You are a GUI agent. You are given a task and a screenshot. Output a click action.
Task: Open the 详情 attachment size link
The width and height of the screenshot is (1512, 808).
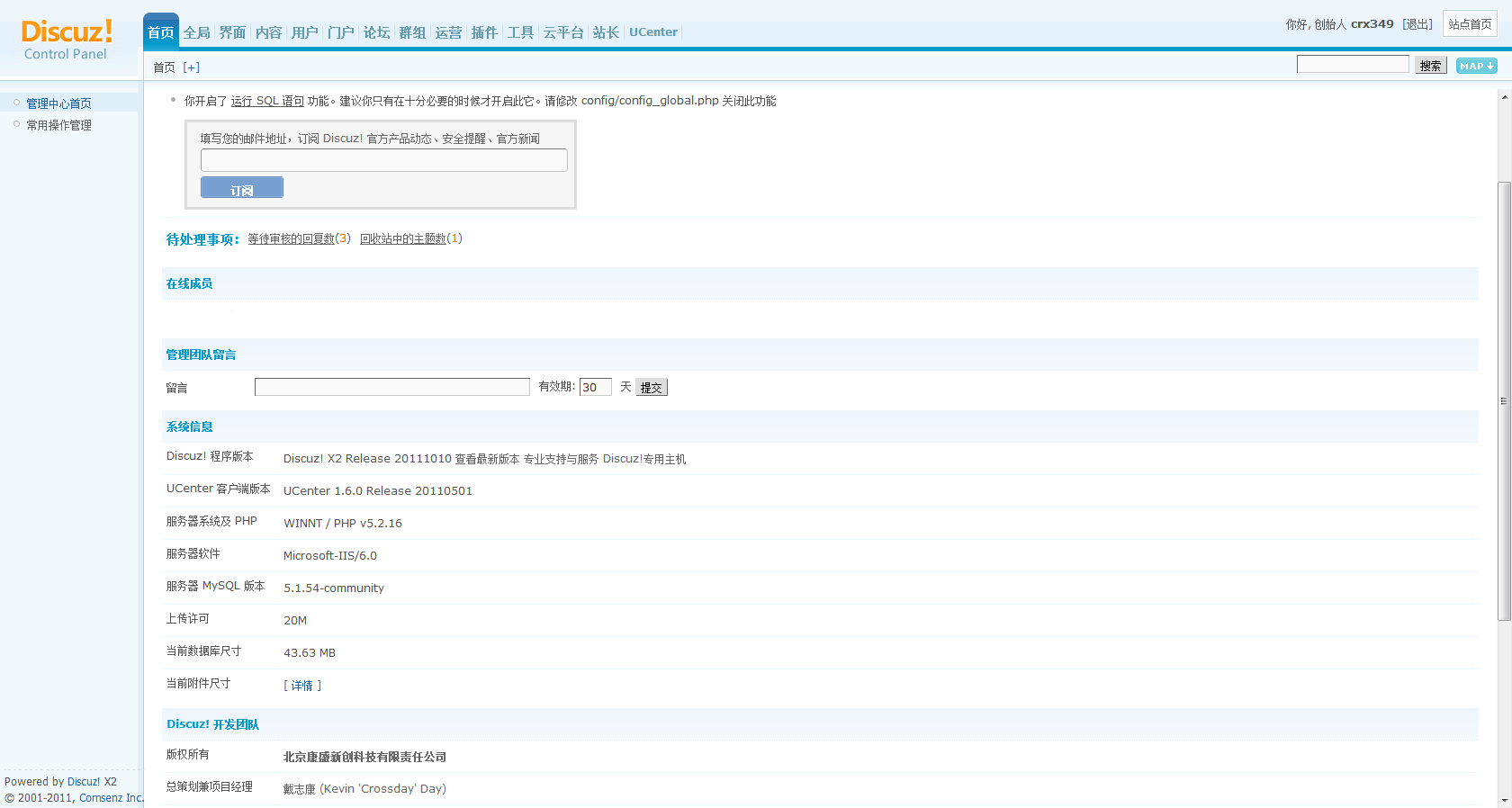tap(302, 686)
